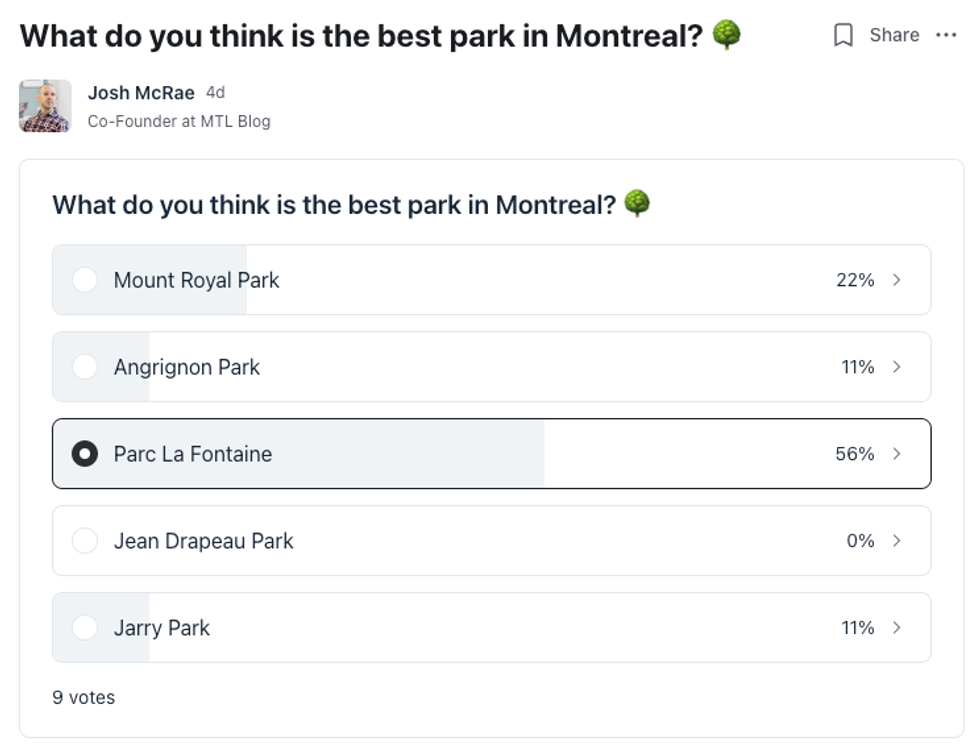Select the Angrignon Park radio button
This screenshot has width=980, height=746.
(85, 367)
